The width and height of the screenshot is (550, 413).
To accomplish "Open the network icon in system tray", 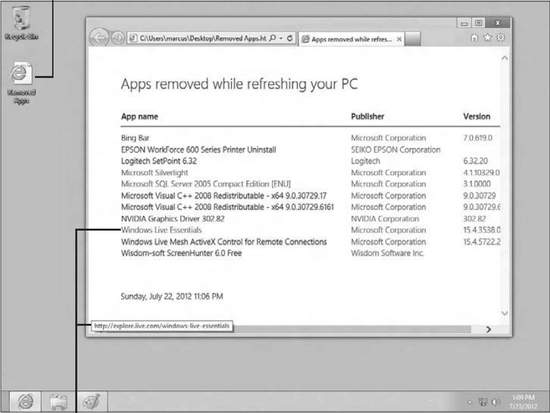I will click(483, 402).
